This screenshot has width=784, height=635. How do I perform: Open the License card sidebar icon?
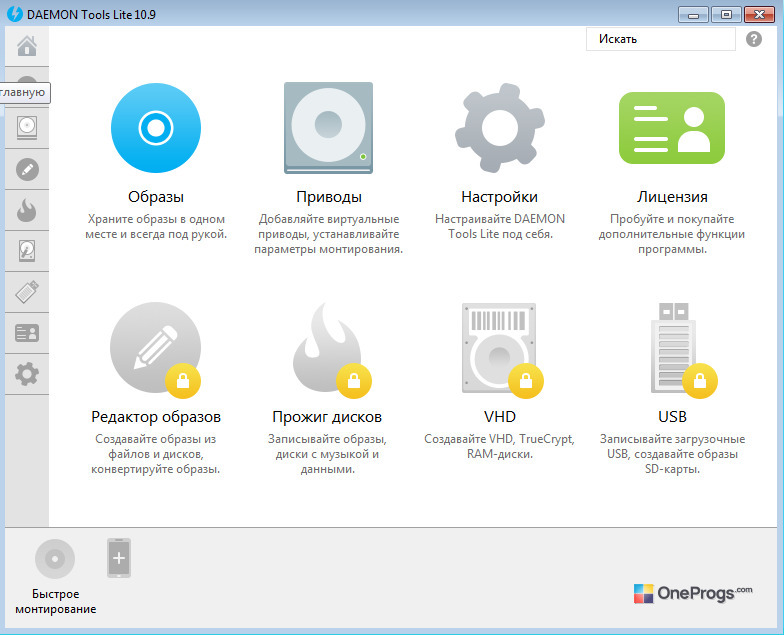27,333
